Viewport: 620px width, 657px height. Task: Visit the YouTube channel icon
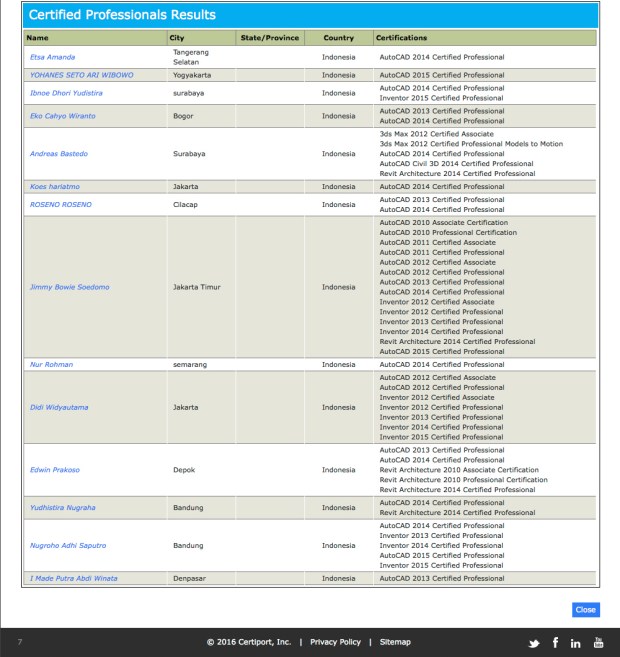pos(599,642)
